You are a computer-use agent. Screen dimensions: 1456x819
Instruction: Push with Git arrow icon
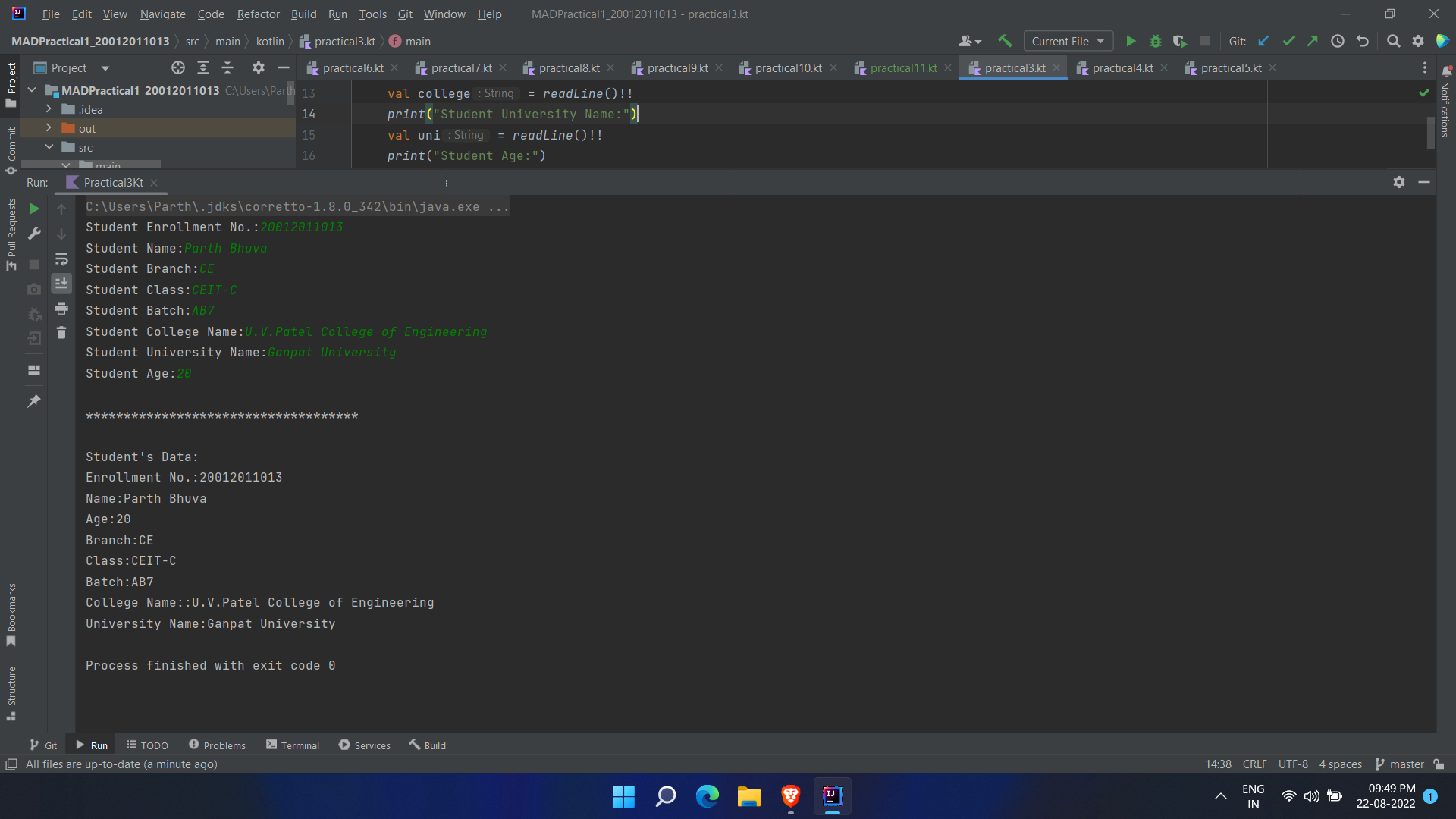click(1313, 41)
